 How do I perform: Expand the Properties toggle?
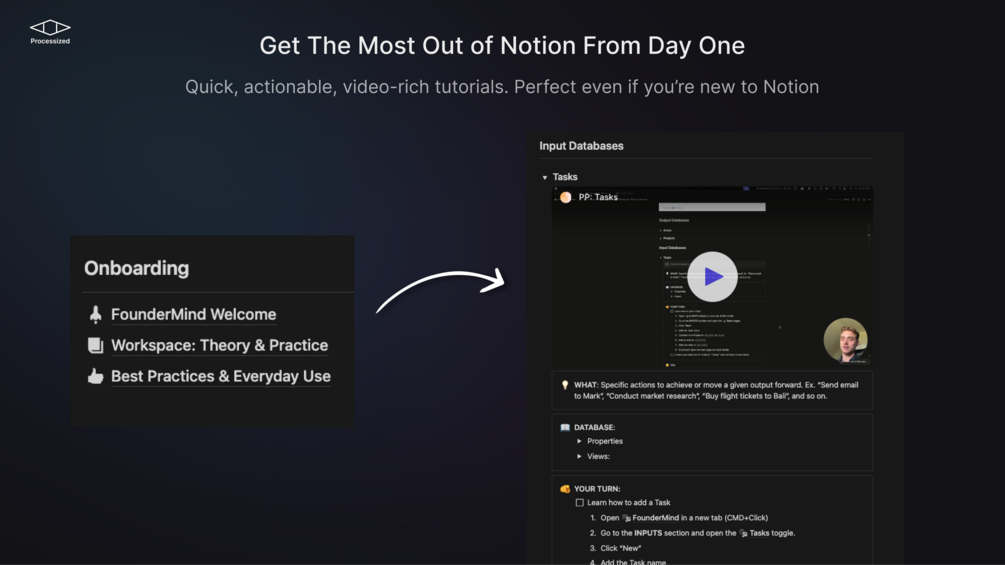point(579,441)
